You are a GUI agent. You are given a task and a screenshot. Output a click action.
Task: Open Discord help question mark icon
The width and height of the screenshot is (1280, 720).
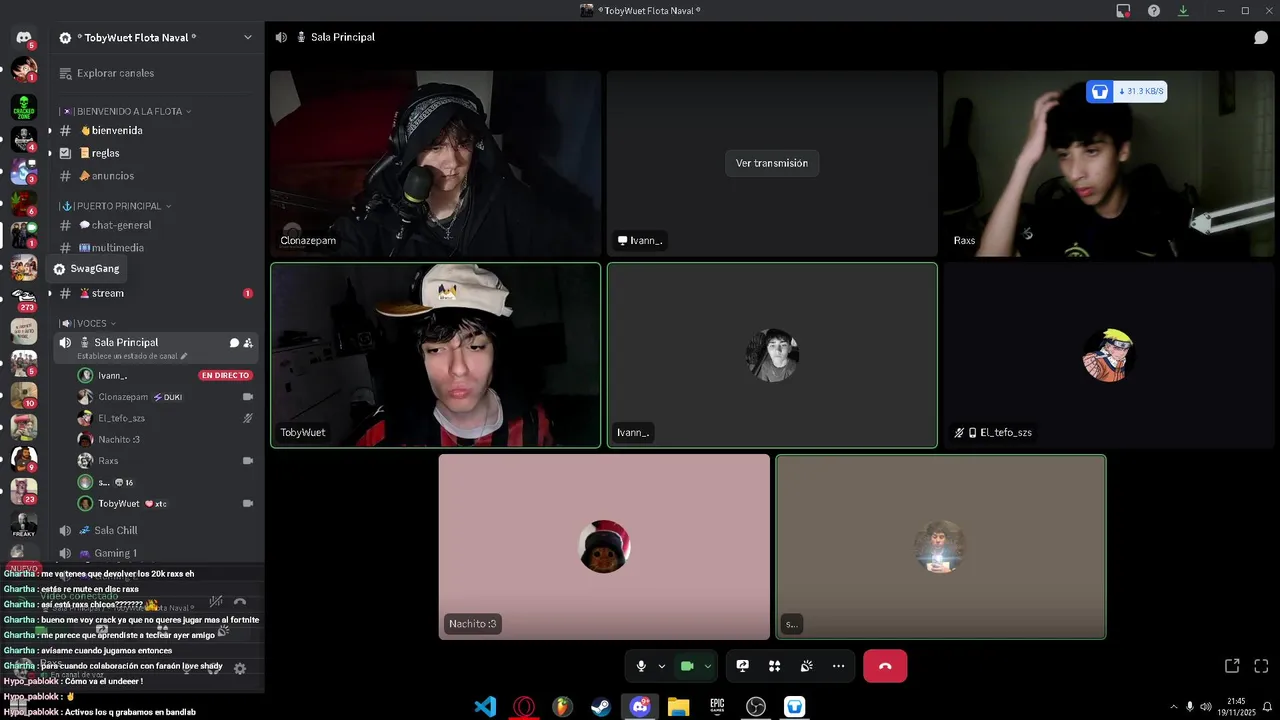1154,11
